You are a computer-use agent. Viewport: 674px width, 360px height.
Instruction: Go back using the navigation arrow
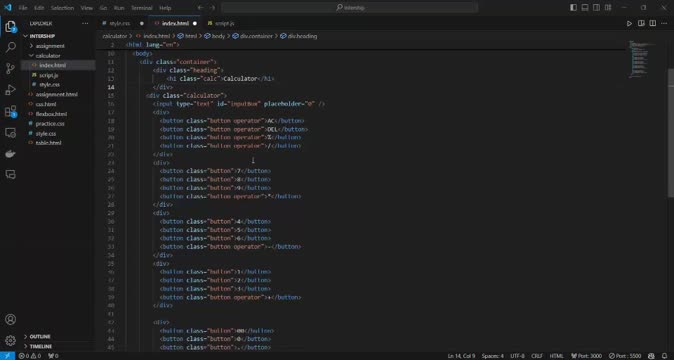click(x=200, y=8)
